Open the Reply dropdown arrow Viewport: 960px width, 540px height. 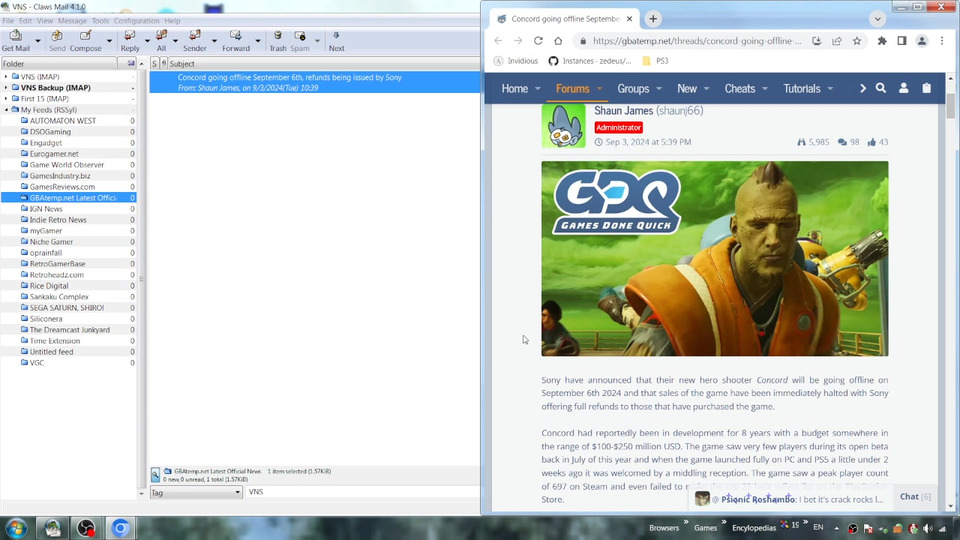[147, 41]
